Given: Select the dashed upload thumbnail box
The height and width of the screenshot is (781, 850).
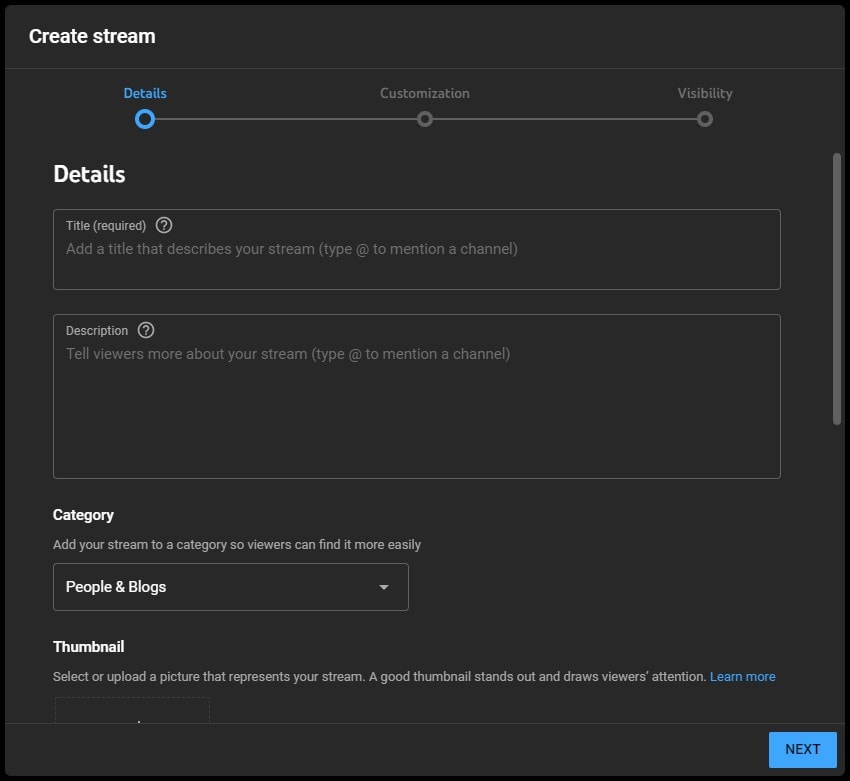Looking at the screenshot, I should click(132, 710).
